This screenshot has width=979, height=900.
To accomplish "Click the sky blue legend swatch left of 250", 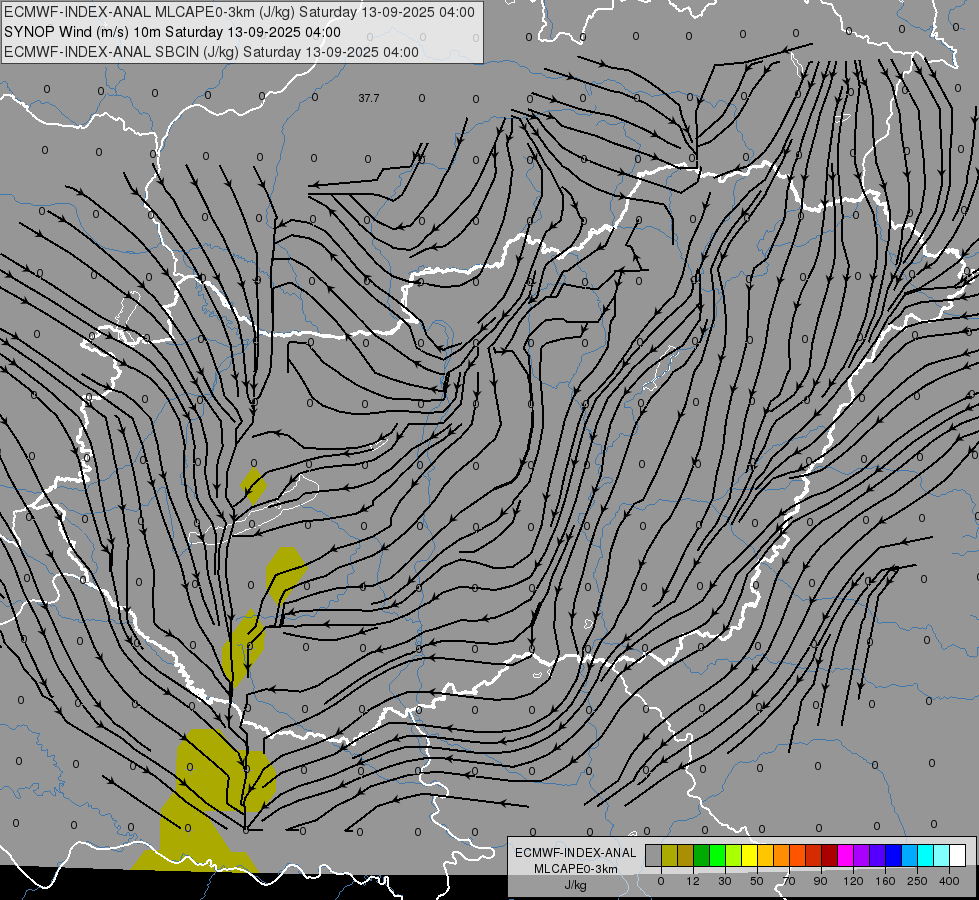I will pos(910,855).
